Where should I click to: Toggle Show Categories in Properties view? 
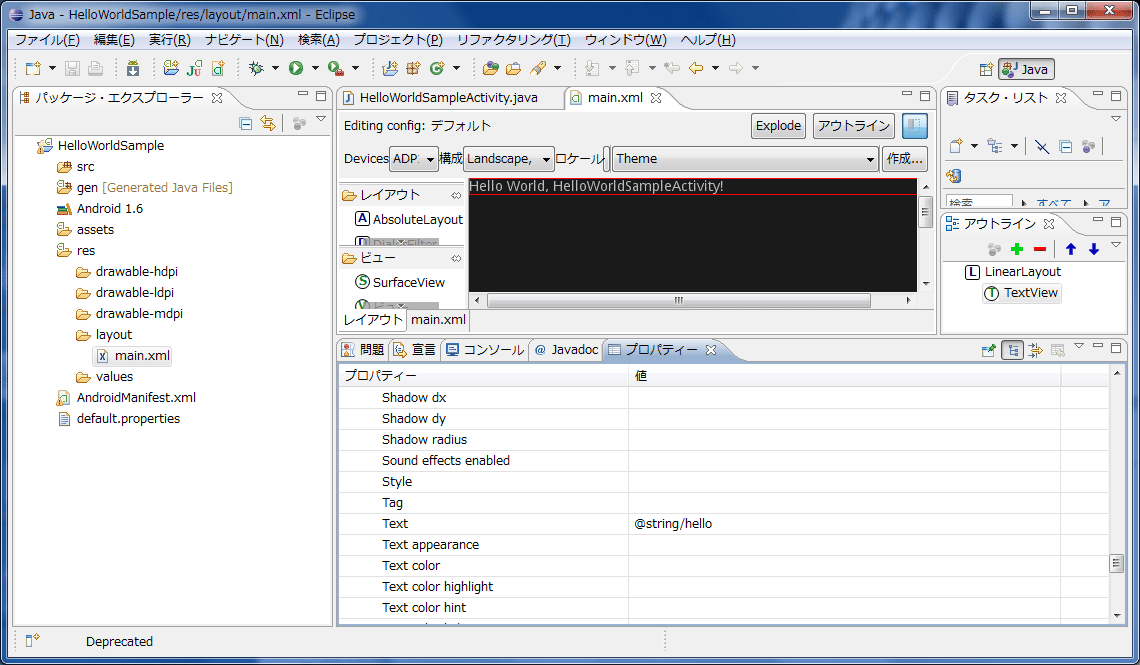click(1012, 350)
